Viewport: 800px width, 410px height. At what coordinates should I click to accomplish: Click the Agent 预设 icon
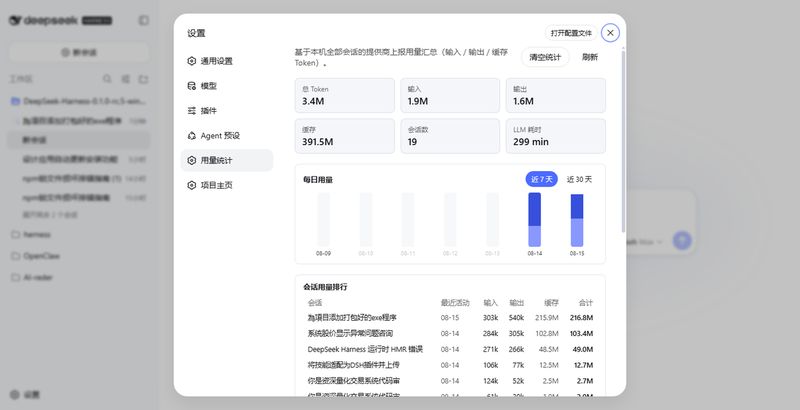[191, 136]
